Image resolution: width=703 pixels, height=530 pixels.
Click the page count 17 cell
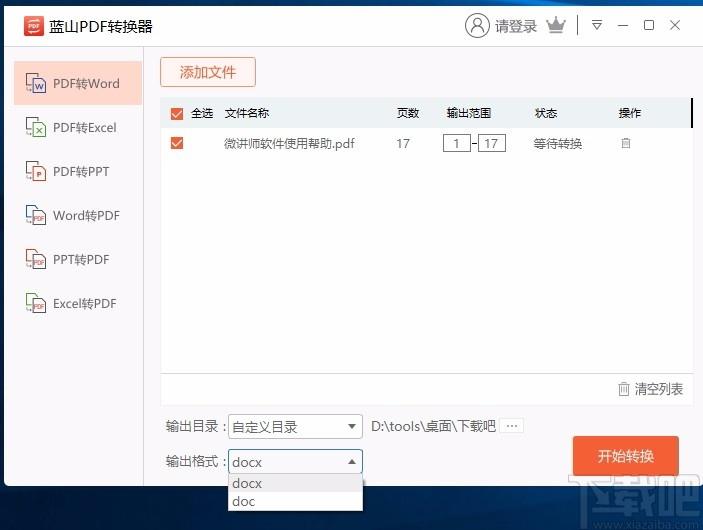tap(403, 143)
